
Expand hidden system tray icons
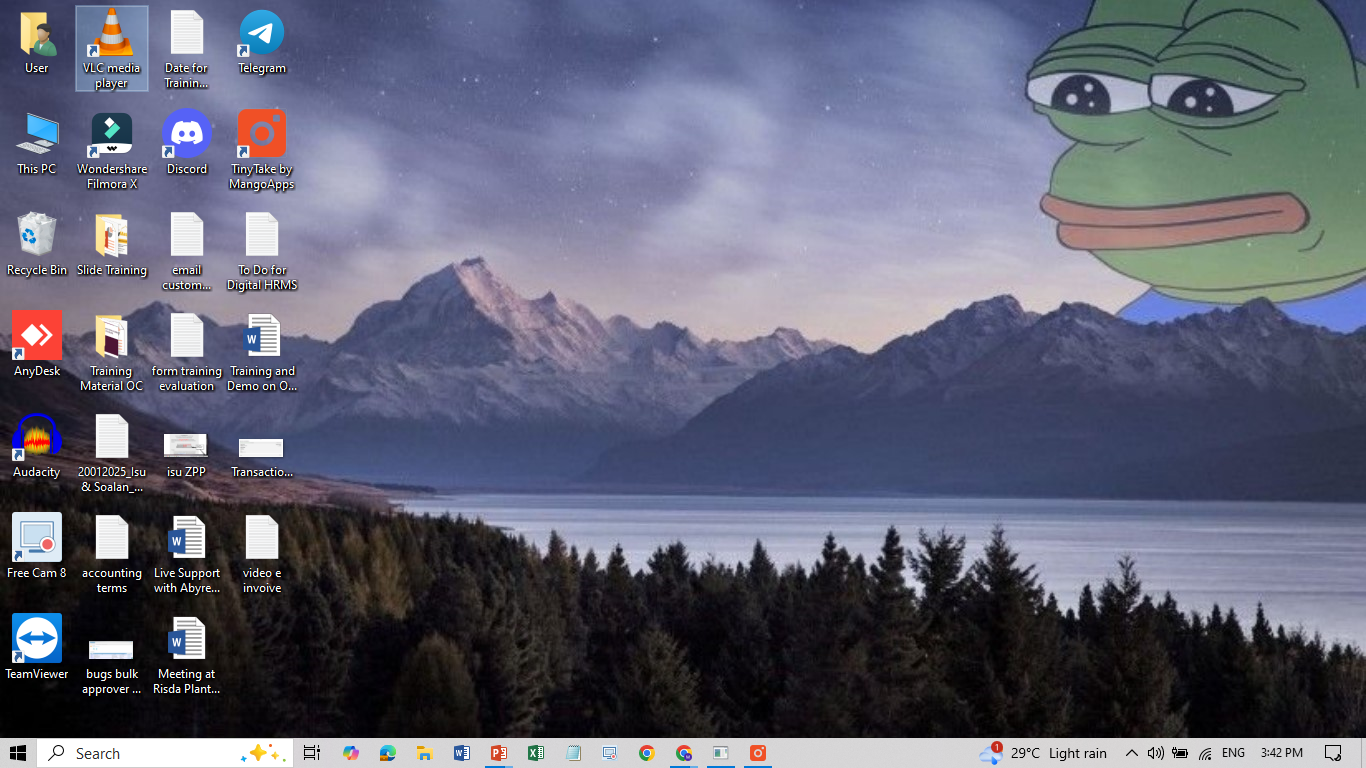tap(1131, 752)
